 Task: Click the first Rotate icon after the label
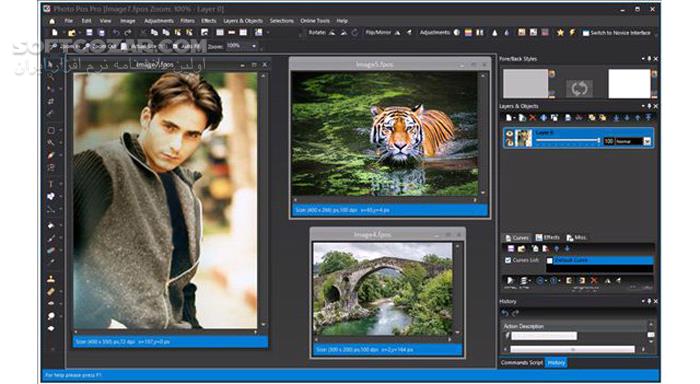tap(332, 33)
